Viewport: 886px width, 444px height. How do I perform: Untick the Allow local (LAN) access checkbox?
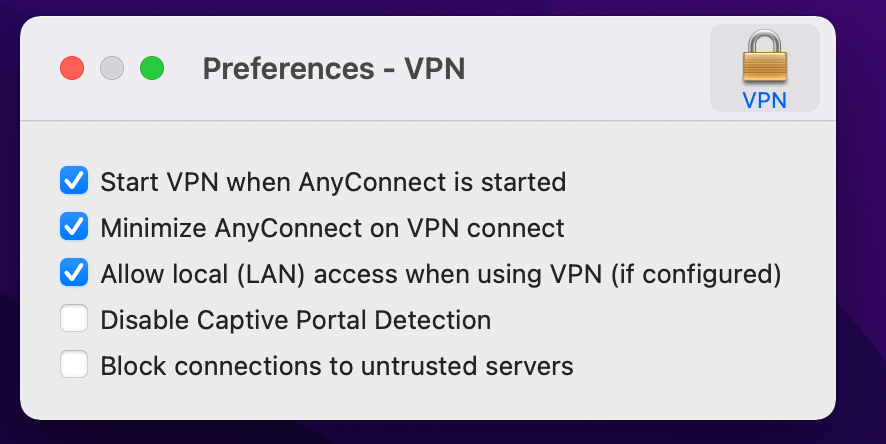(x=74, y=273)
